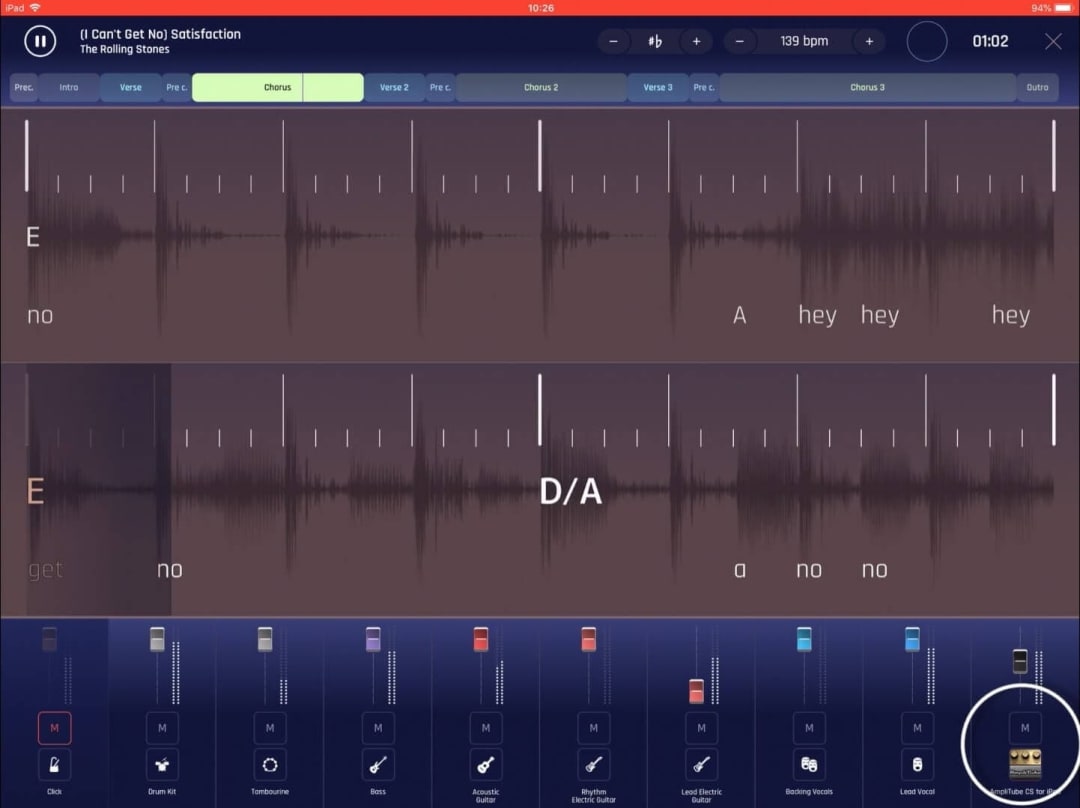The image size is (1080, 808).
Task: Tap the circular recording indicator near timer
Action: click(926, 41)
